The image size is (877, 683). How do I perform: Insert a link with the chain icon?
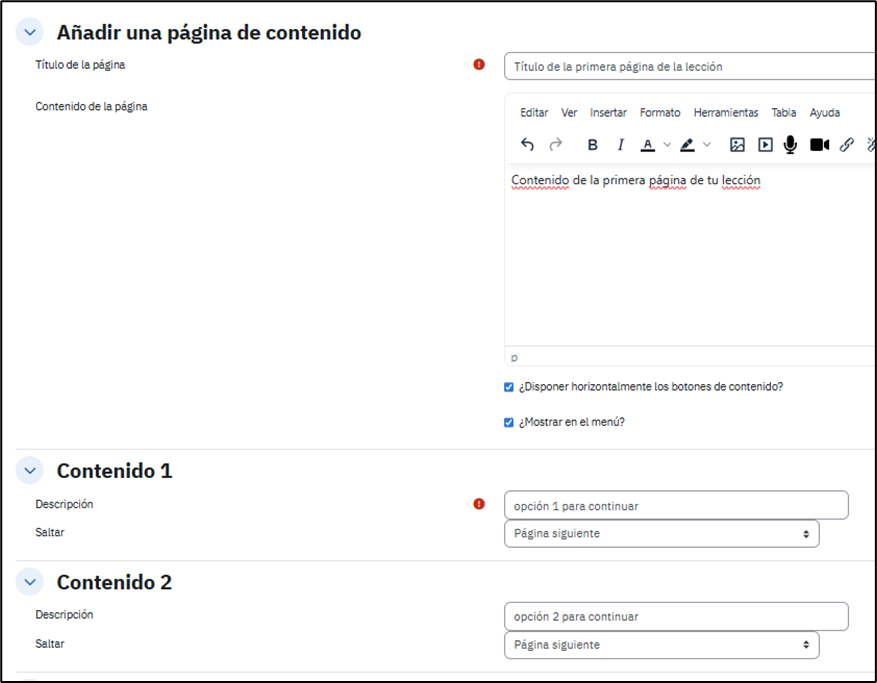click(x=846, y=145)
